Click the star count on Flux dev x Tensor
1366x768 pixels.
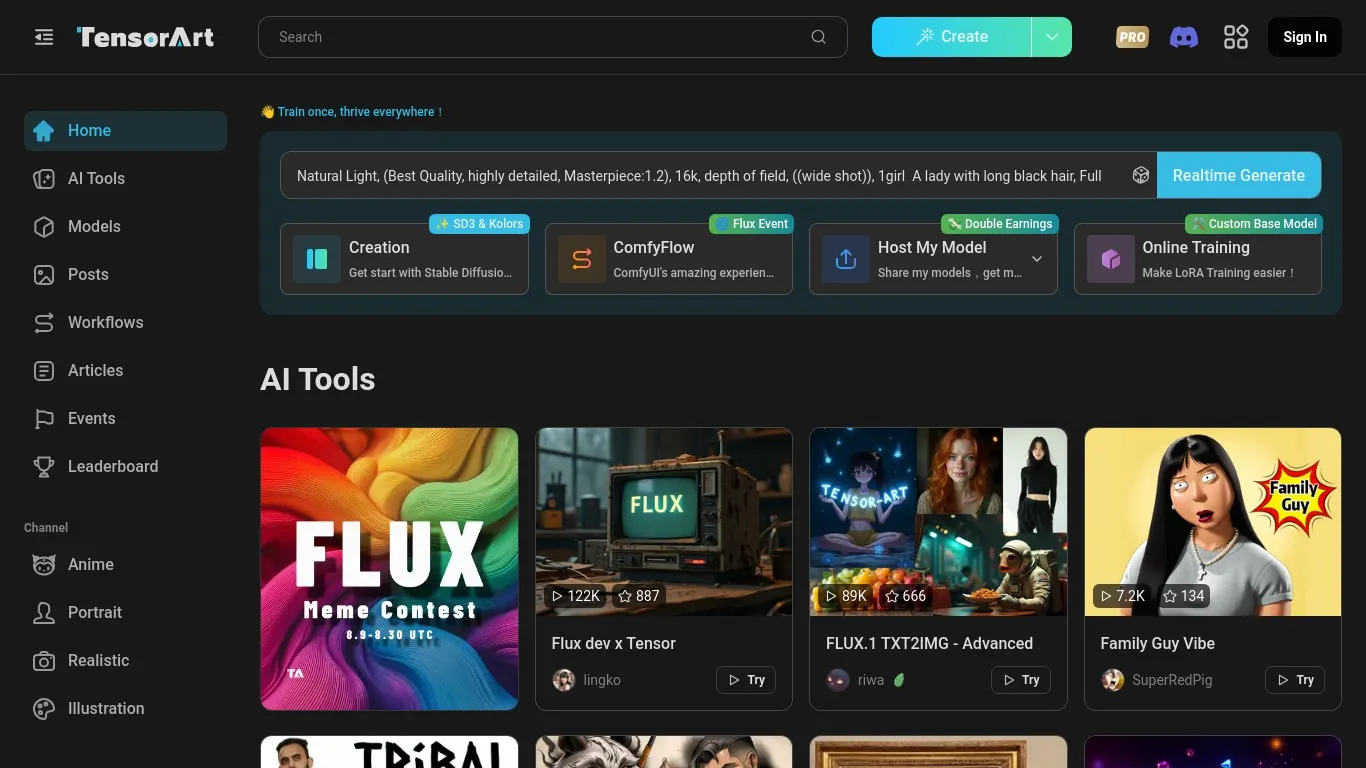pos(638,596)
